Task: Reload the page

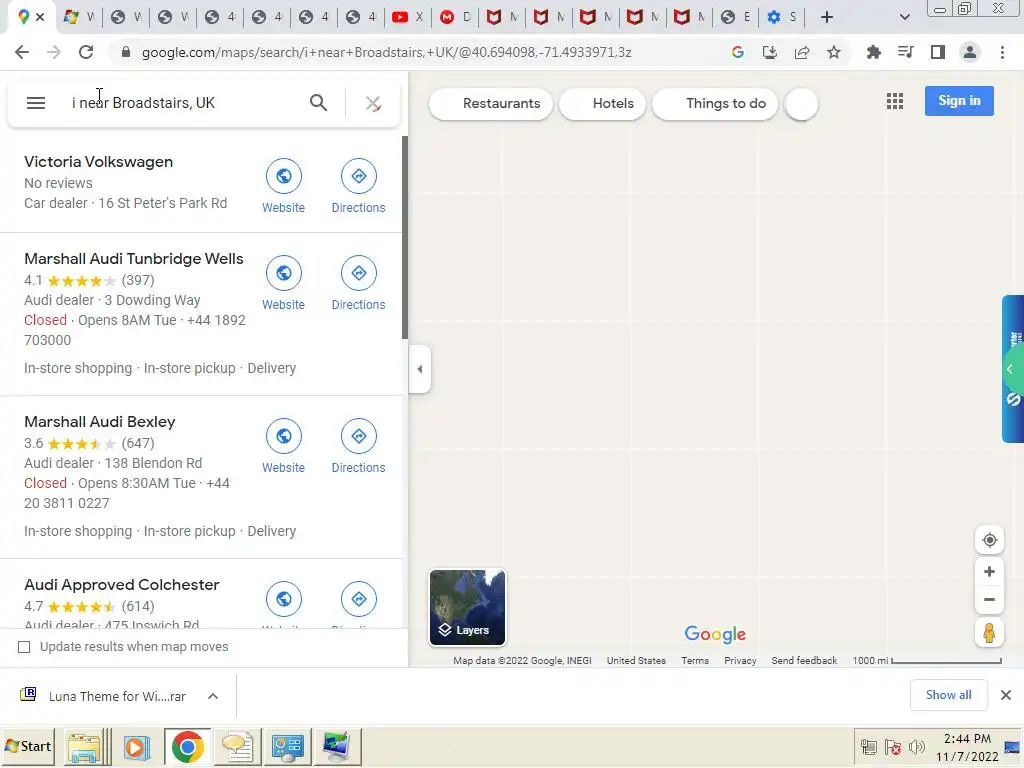Action: tap(86, 52)
